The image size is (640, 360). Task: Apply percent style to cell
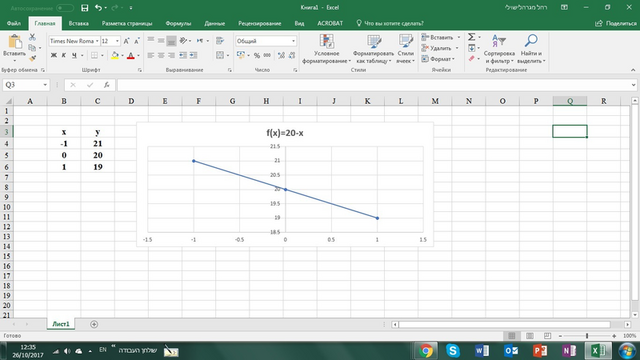pyautogui.click(x=257, y=55)
